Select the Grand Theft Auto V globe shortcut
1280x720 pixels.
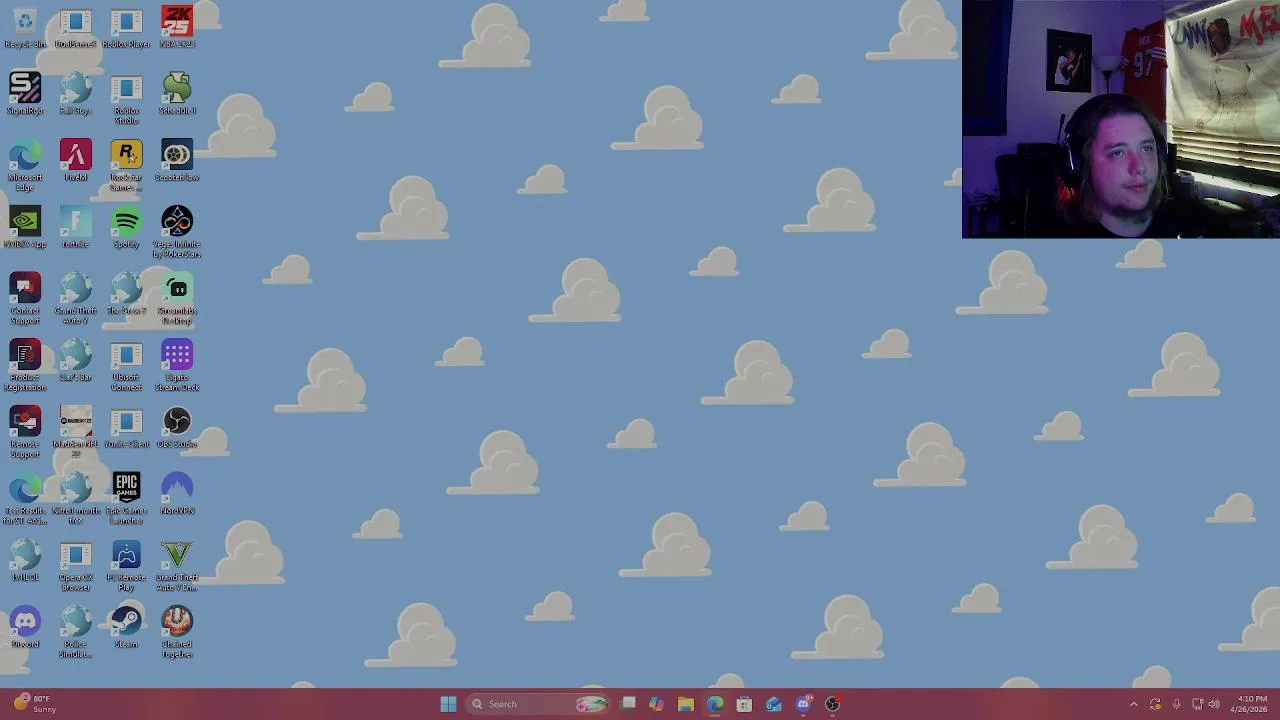[x=76, y=299]
